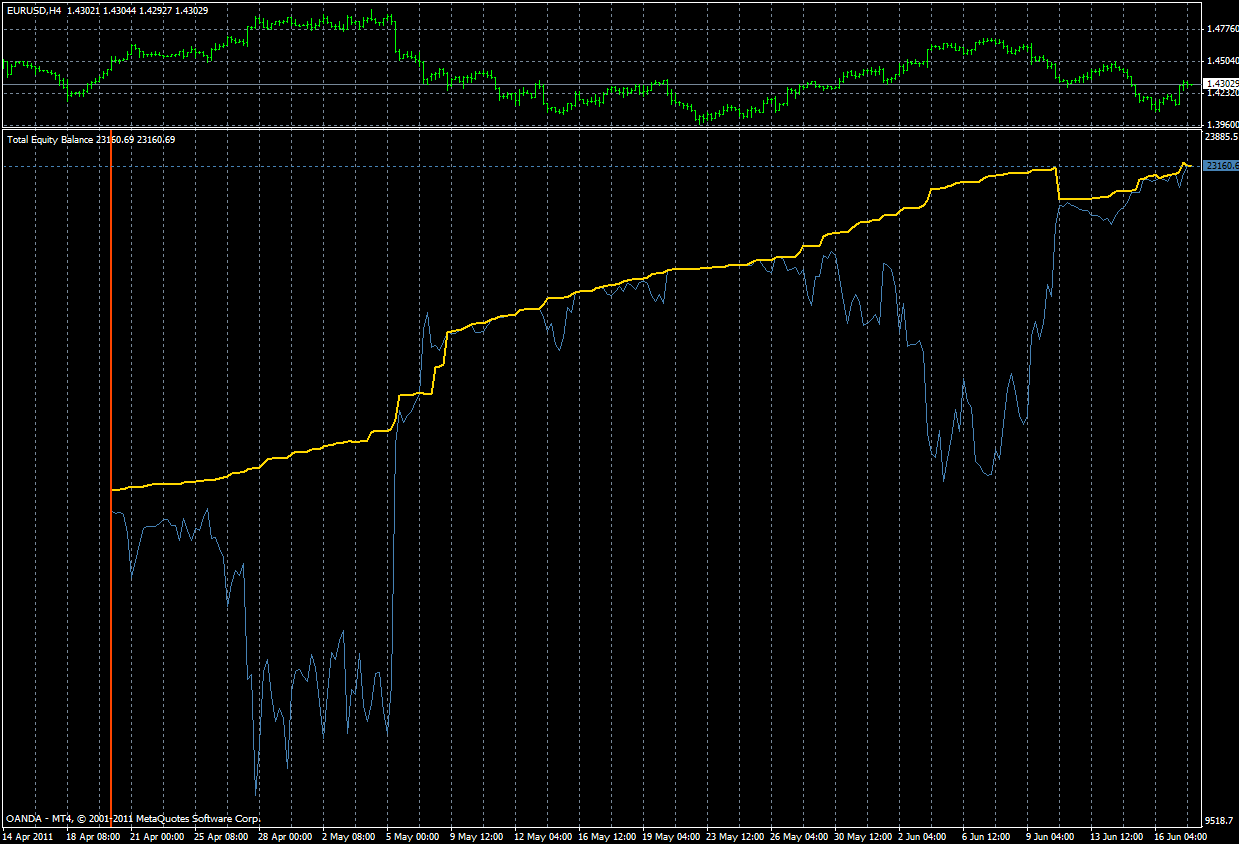
Task: Click the 26 May 04:00 time label
Action: 799,836
